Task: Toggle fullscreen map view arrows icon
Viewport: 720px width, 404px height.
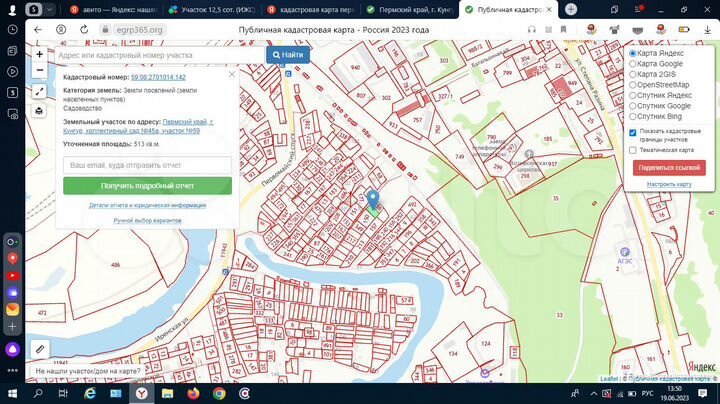Action: 39,91
